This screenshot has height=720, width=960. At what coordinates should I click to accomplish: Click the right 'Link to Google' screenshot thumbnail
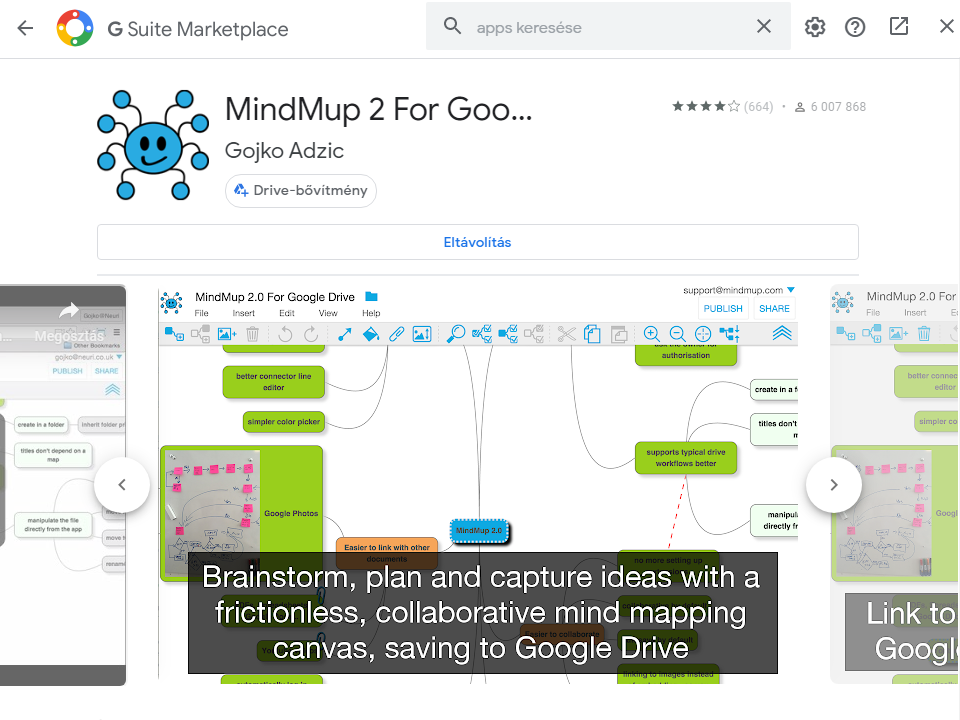[895, 484]
